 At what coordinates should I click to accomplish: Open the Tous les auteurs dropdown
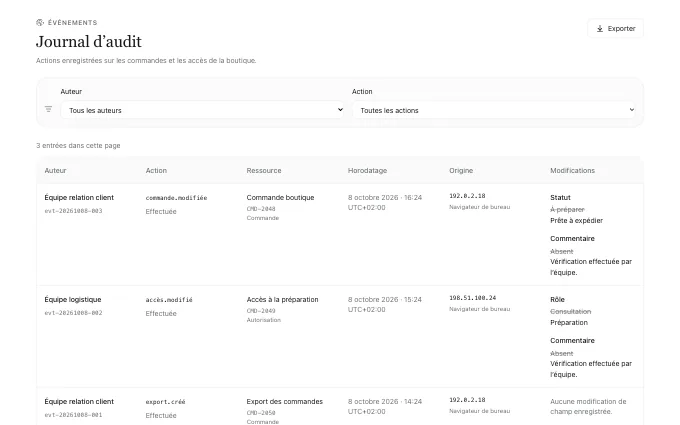pyautogui.click(x=203, y=110)
